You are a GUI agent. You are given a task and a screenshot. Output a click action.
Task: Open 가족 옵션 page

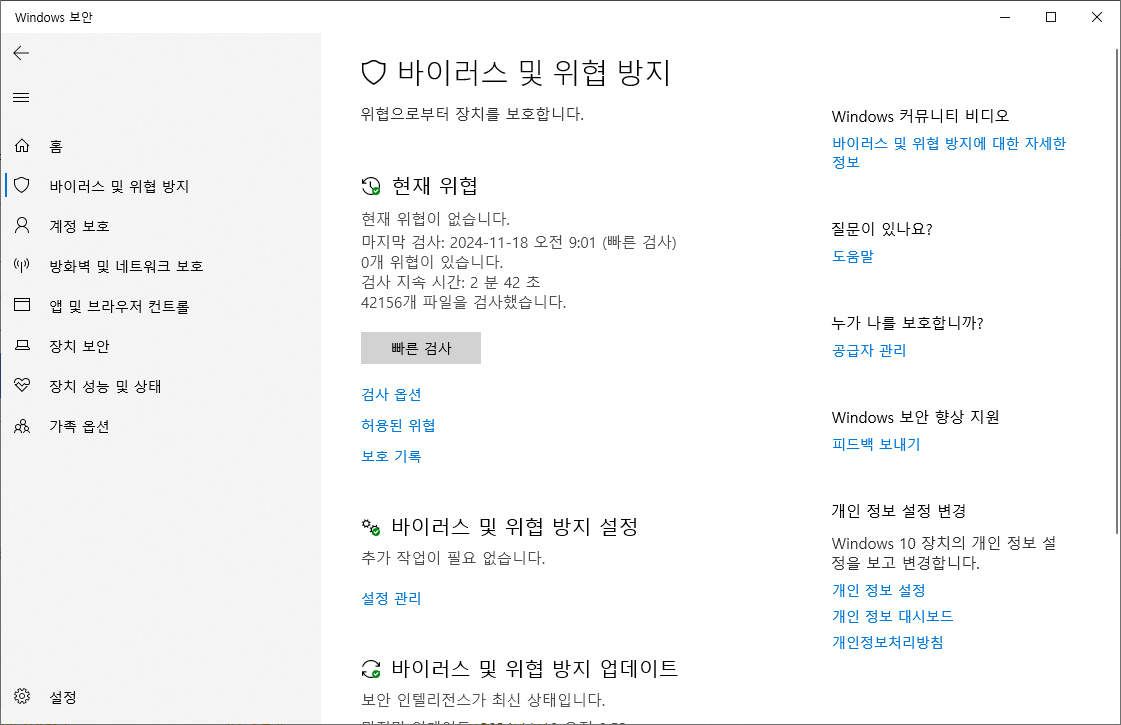[x=161, y=426]
